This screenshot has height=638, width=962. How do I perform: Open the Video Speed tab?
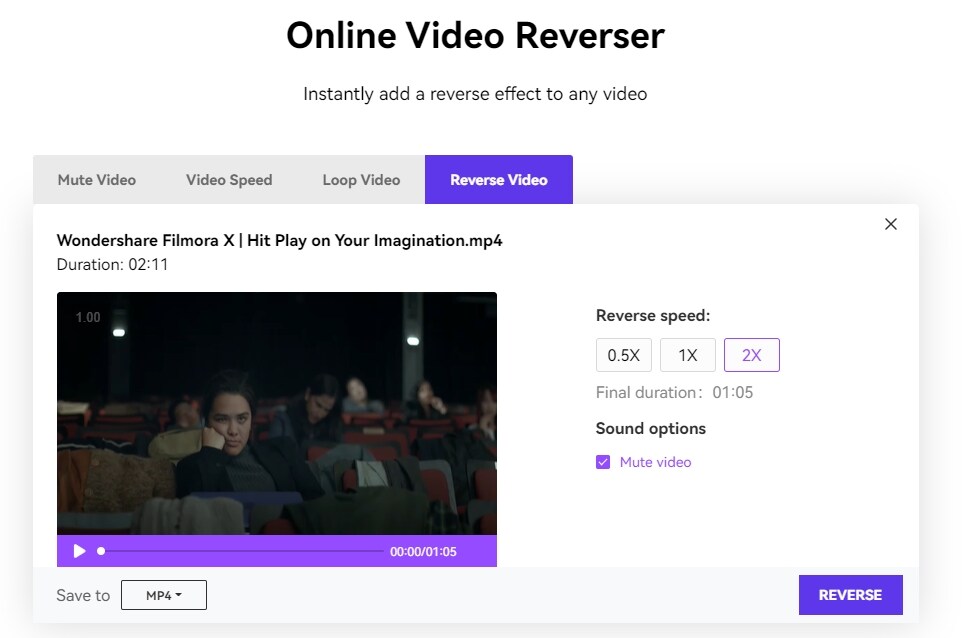(x=228, y=179)
